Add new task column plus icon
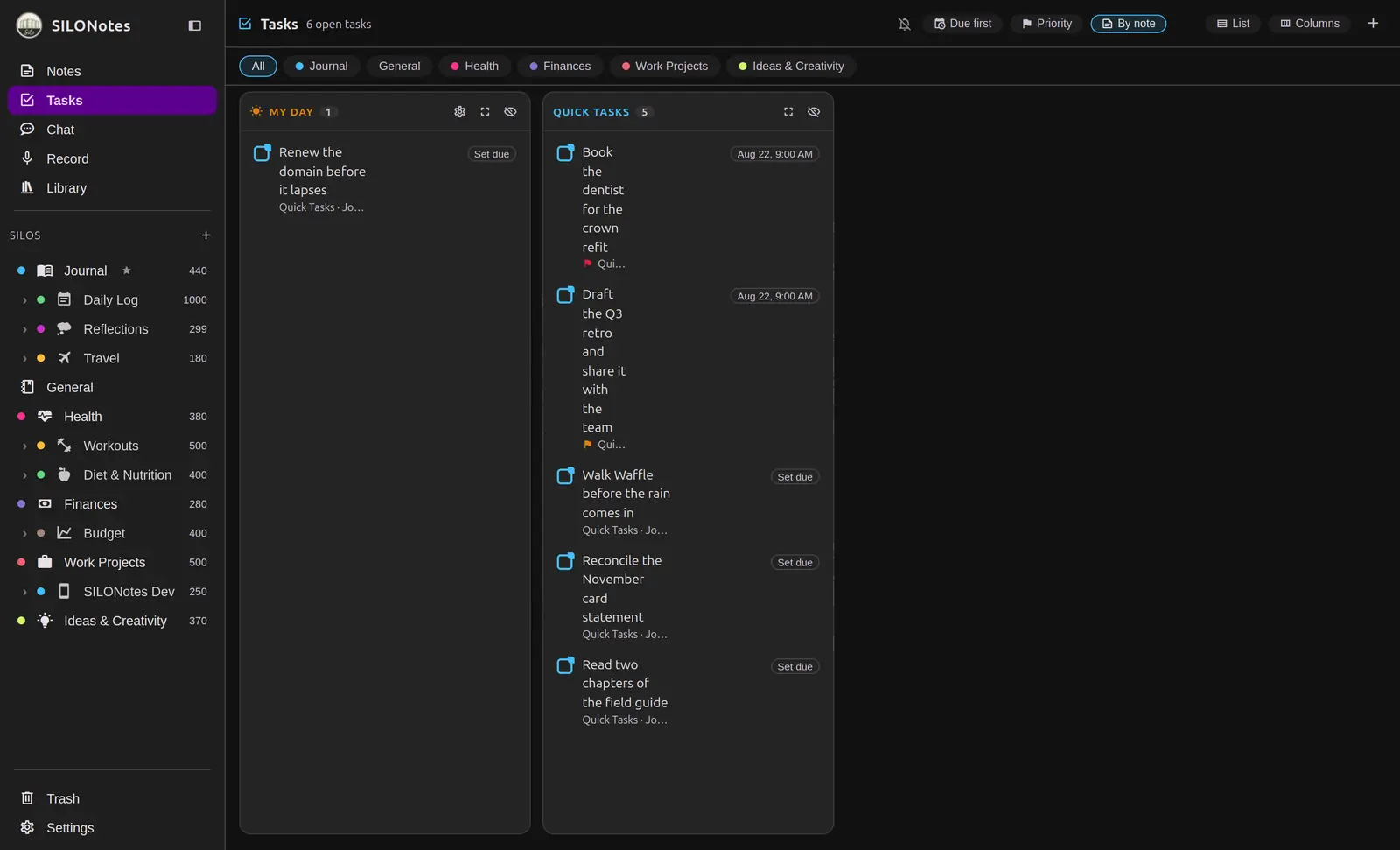This screenshot has width=1400, height=850. 1373,24
